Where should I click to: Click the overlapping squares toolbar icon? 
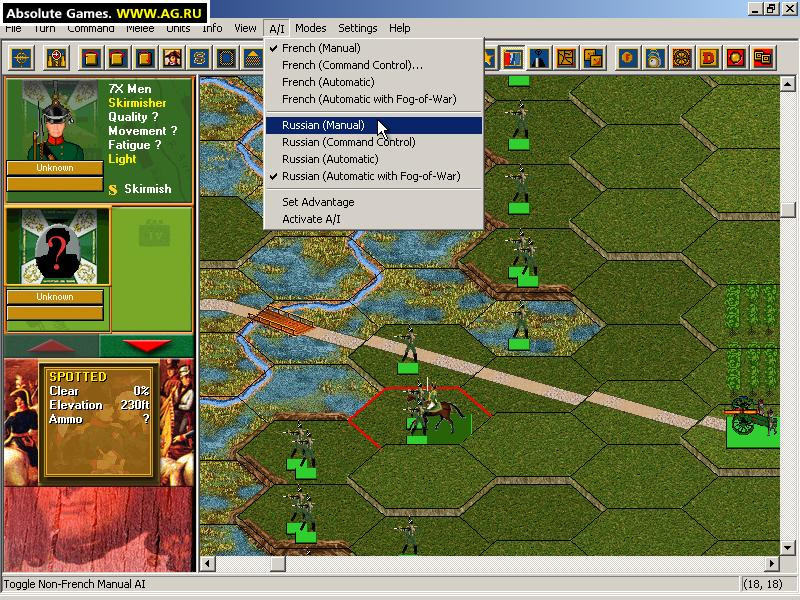(x=593, y=58)
